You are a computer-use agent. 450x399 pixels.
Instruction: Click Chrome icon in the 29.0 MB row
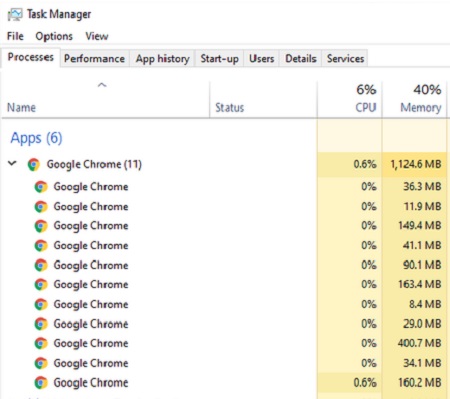41,324
